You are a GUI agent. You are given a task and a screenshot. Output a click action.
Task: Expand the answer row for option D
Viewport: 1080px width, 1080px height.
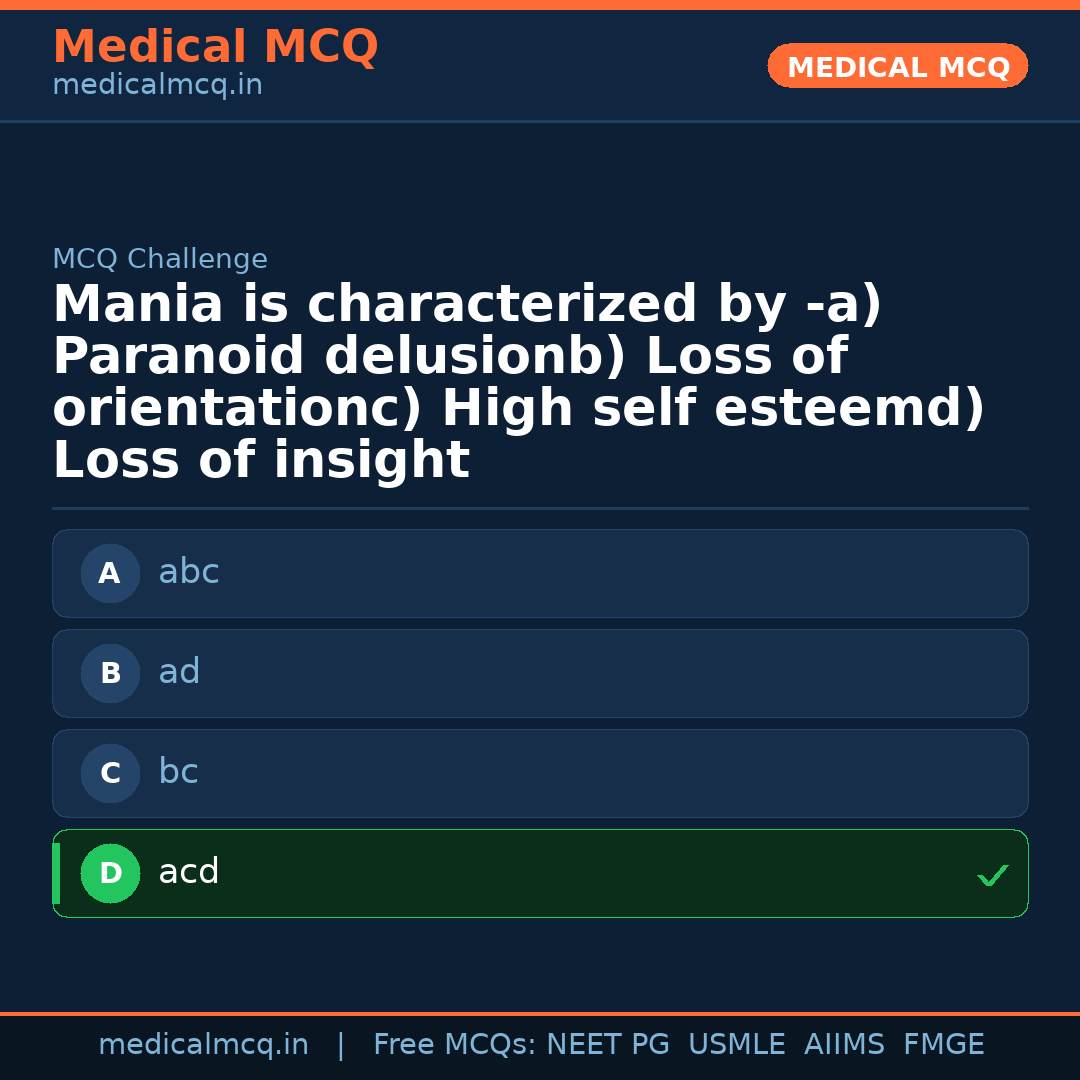pyautogui.click(x=540, y=873)
